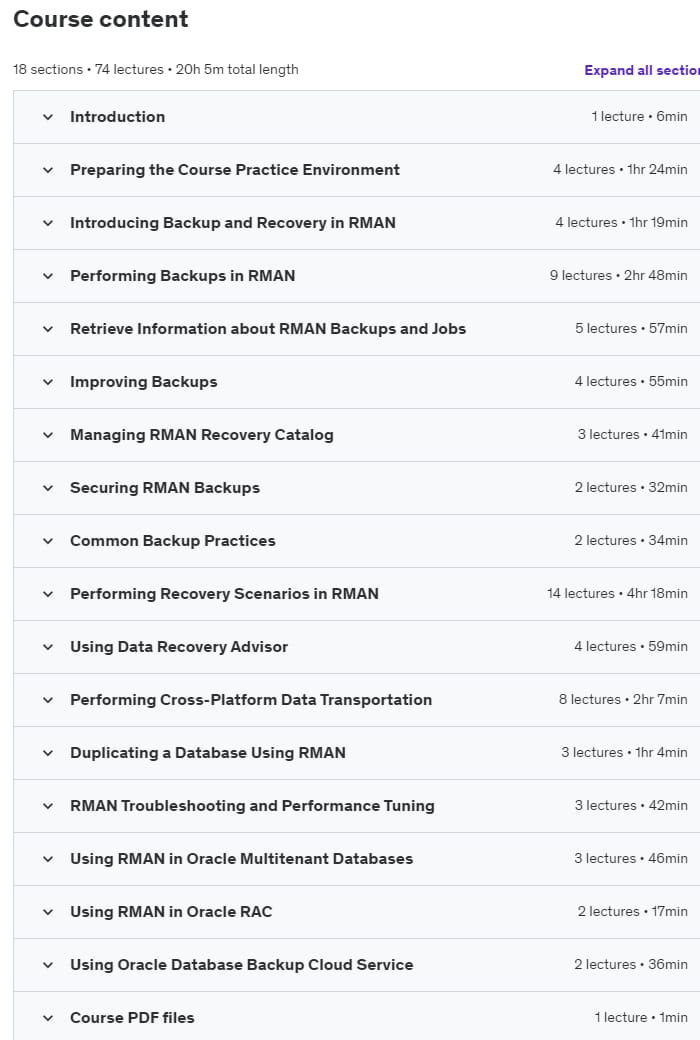Toggle chevron for Performing Backups in RMAN
Screen dimensions: 700x1040
[x=48, y=276]
